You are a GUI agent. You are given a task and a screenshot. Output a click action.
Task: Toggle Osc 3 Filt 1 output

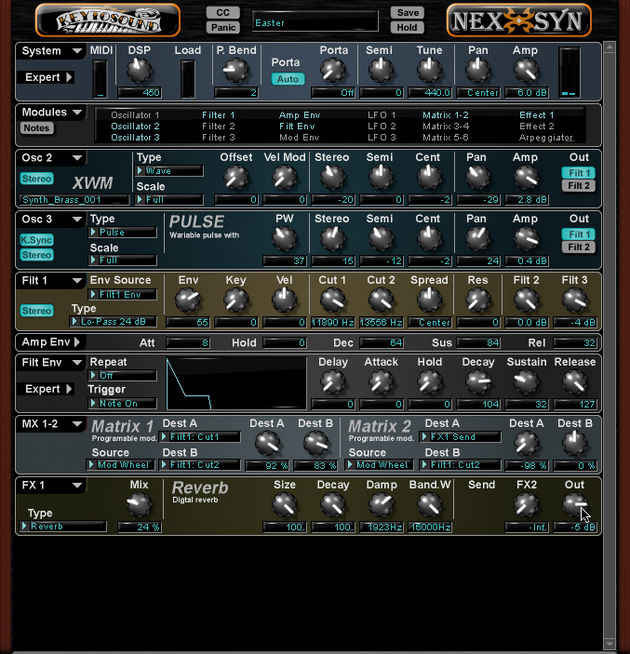[578, 234]
